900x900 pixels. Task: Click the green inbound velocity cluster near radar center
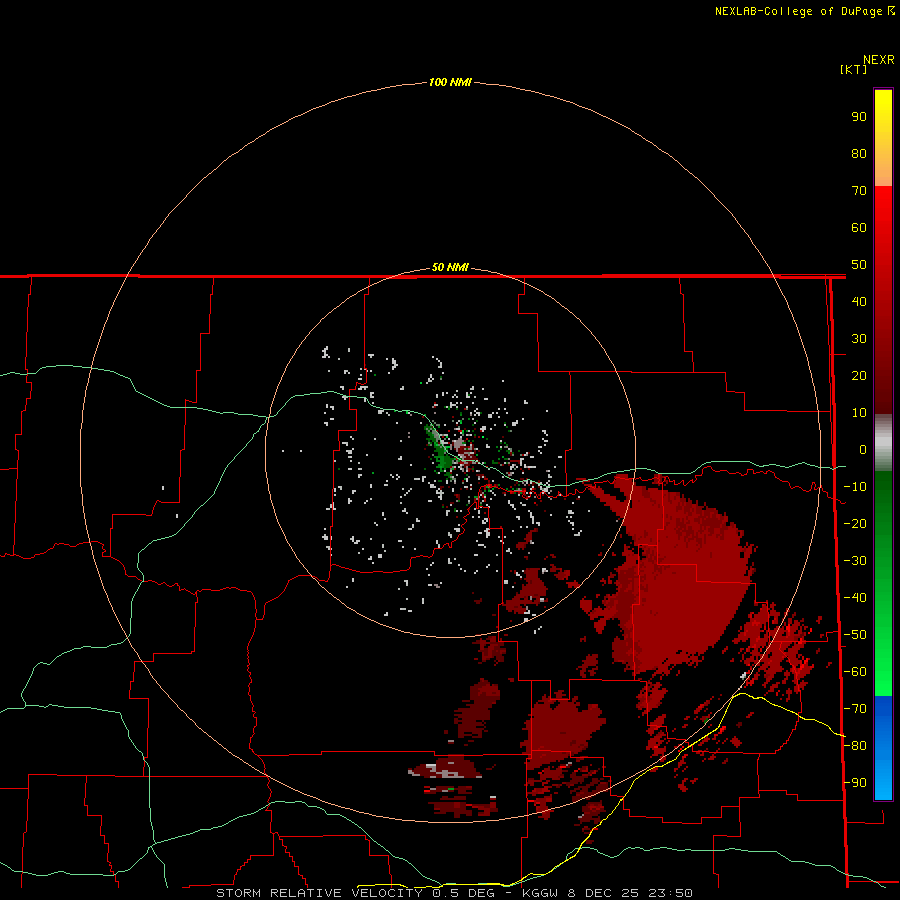point(441,451)
